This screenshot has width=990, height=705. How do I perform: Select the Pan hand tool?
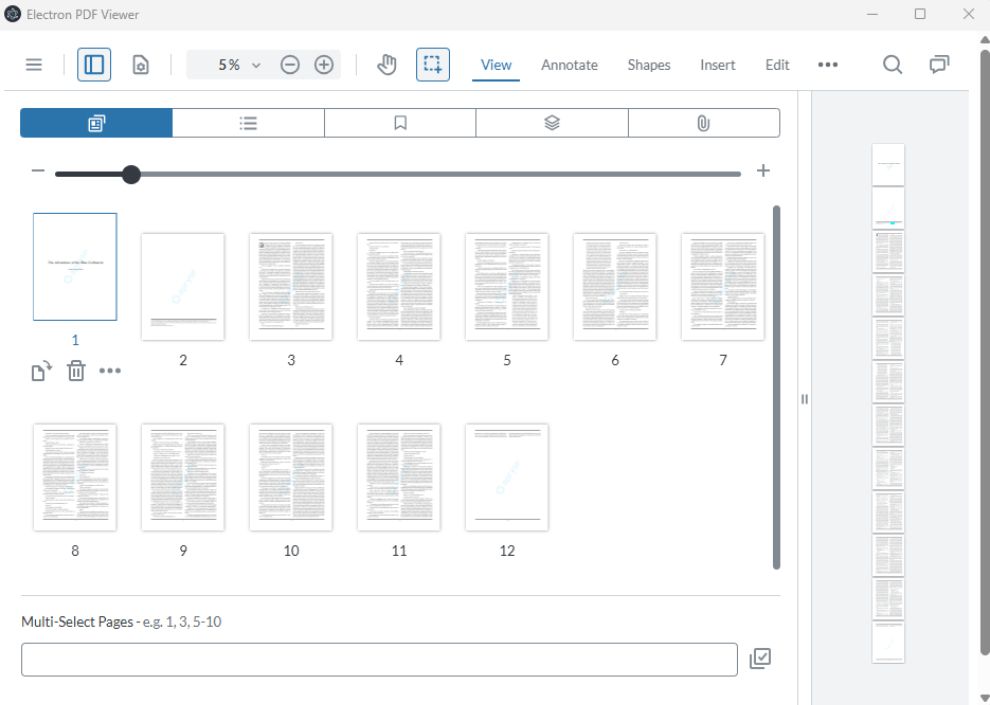[x=386, y=64]
